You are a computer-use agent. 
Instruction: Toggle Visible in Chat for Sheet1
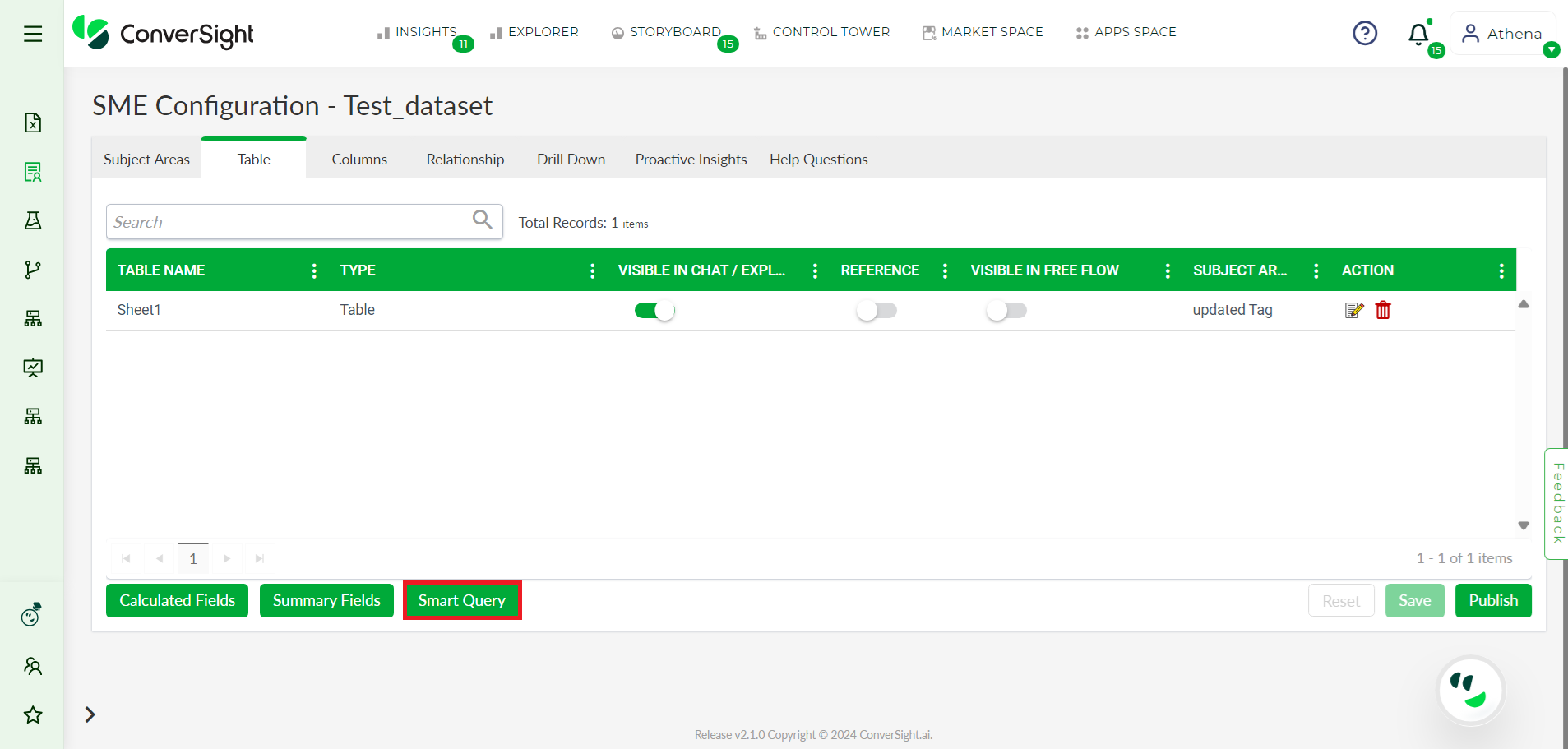[x=654, y=311]
